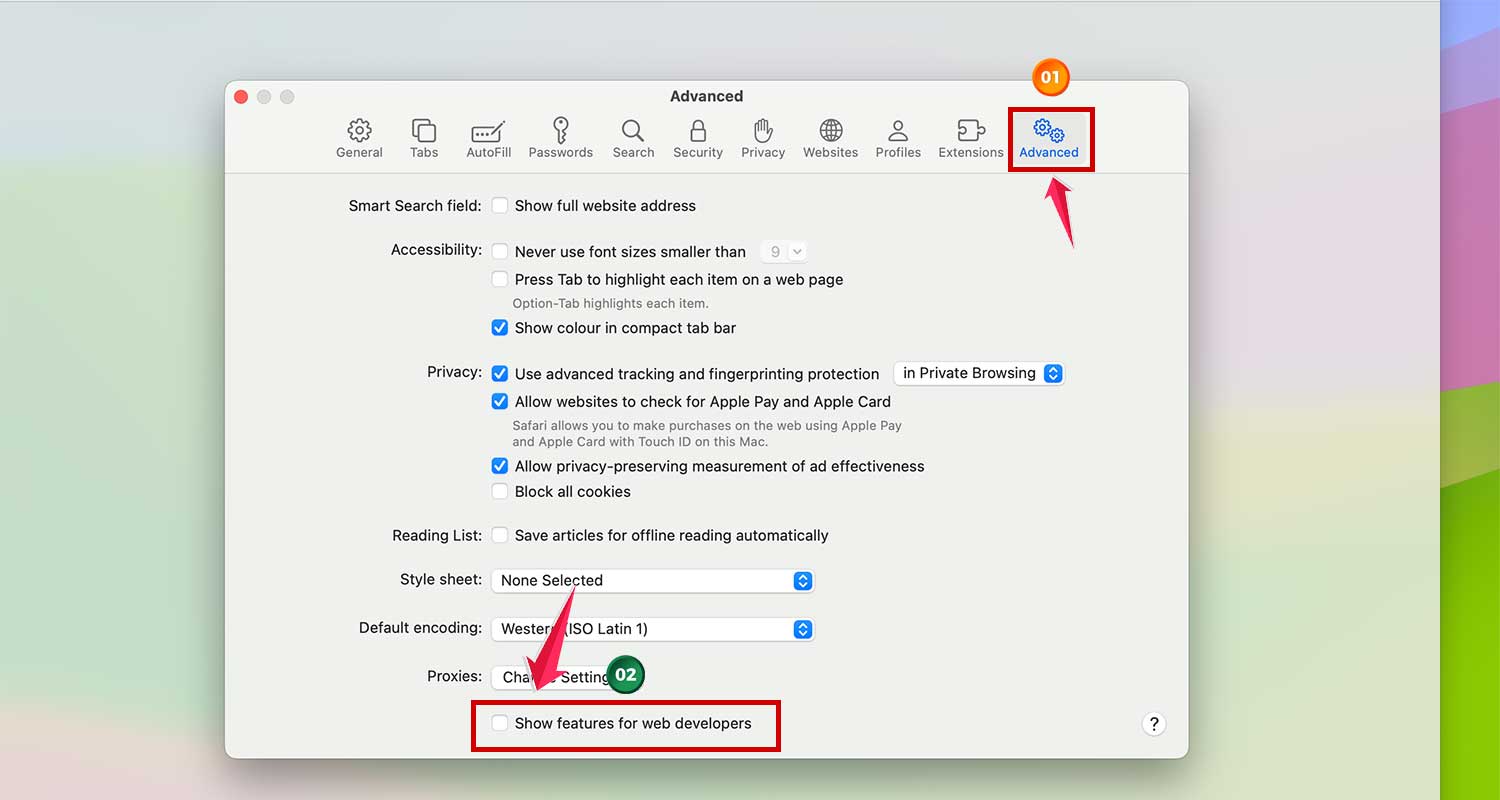Select the Tabs settings icon
Image resolution: width=1500 pixels, height=800 pixels.
[424, 138]
